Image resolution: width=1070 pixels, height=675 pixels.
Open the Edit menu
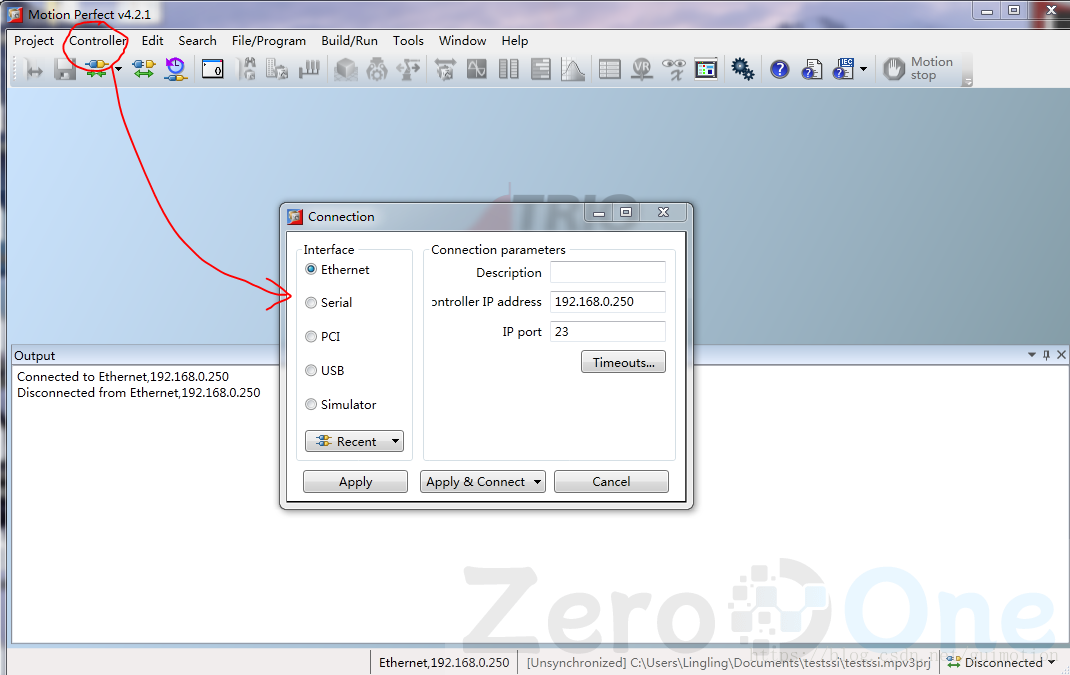[152, 41]
